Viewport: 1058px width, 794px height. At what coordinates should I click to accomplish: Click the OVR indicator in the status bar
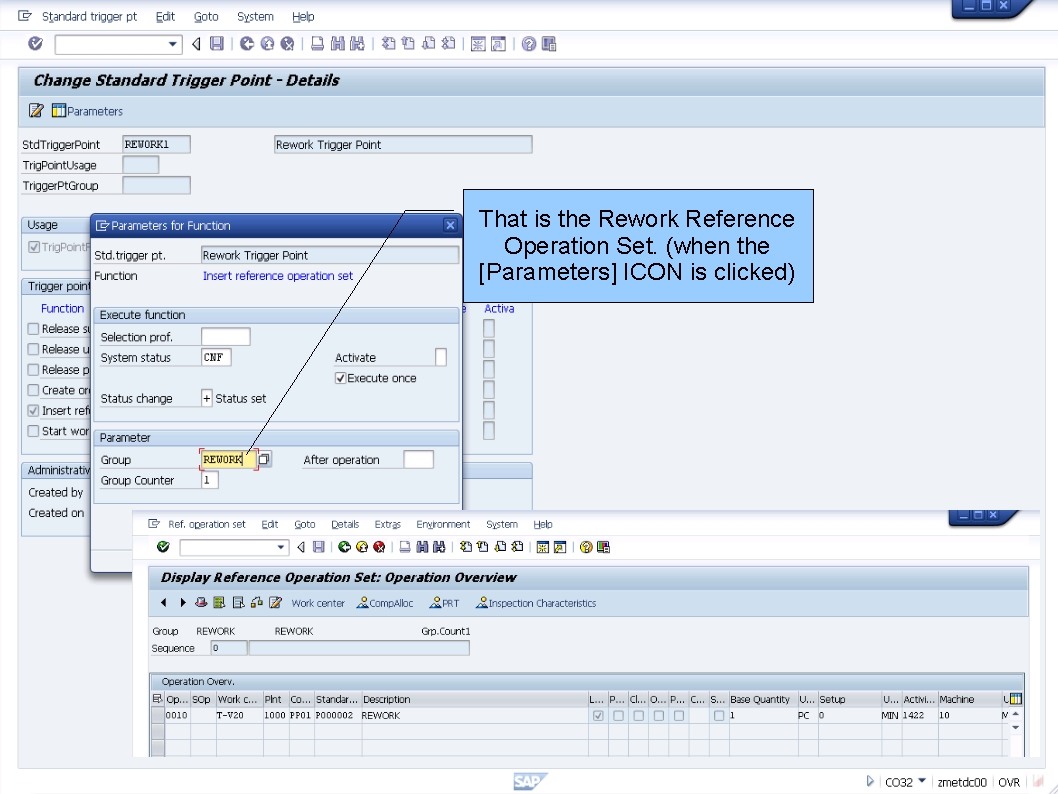tap(1009, 782)
